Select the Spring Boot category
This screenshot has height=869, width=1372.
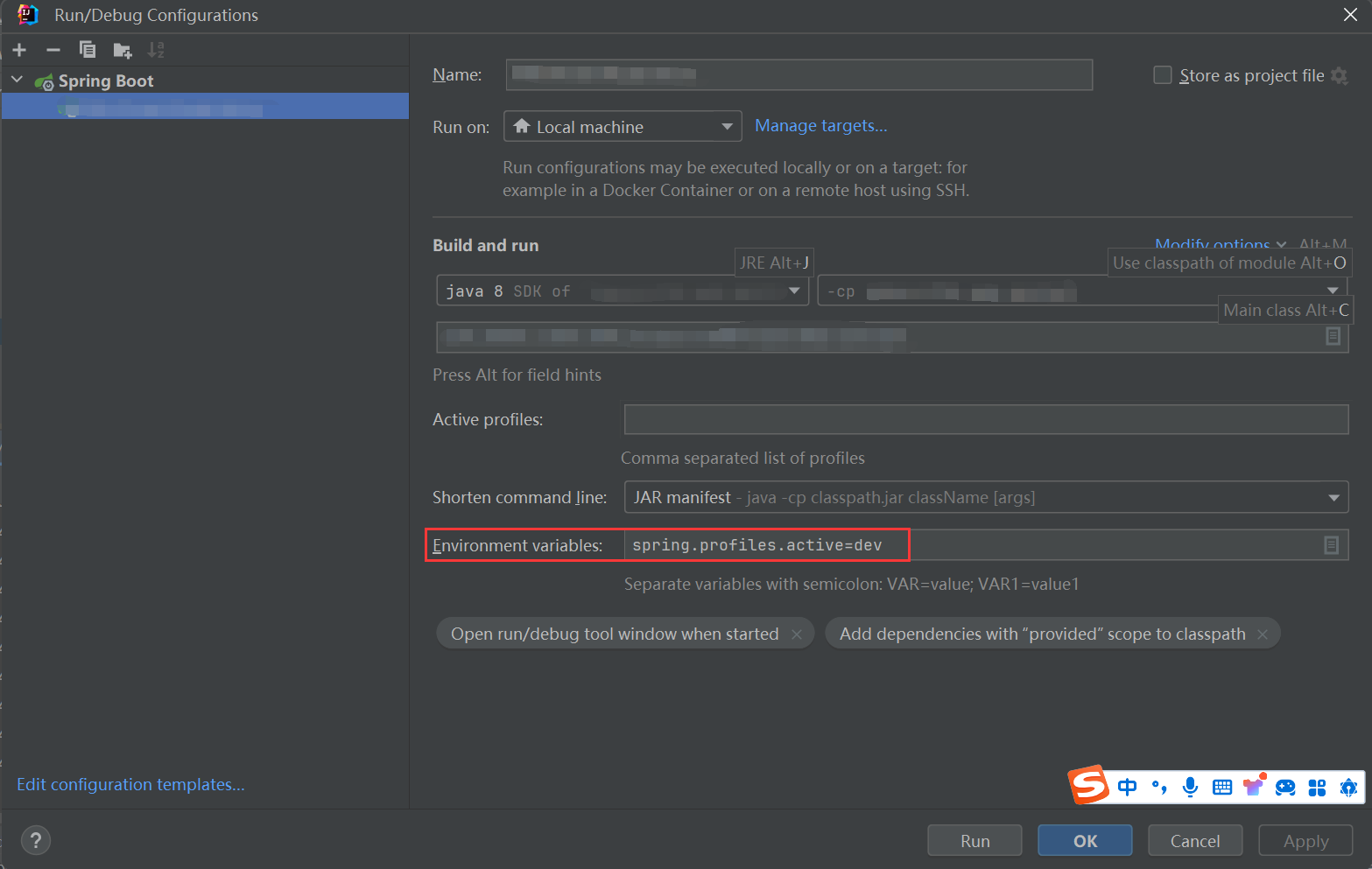(x=106, y=81)
